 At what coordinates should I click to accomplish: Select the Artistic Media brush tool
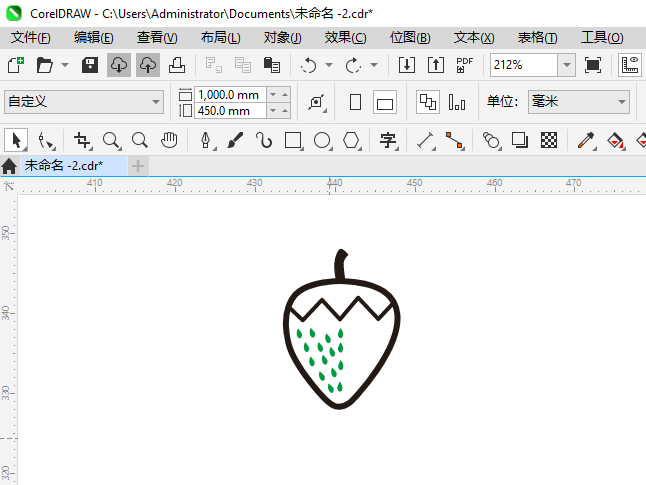click(235, 141)
